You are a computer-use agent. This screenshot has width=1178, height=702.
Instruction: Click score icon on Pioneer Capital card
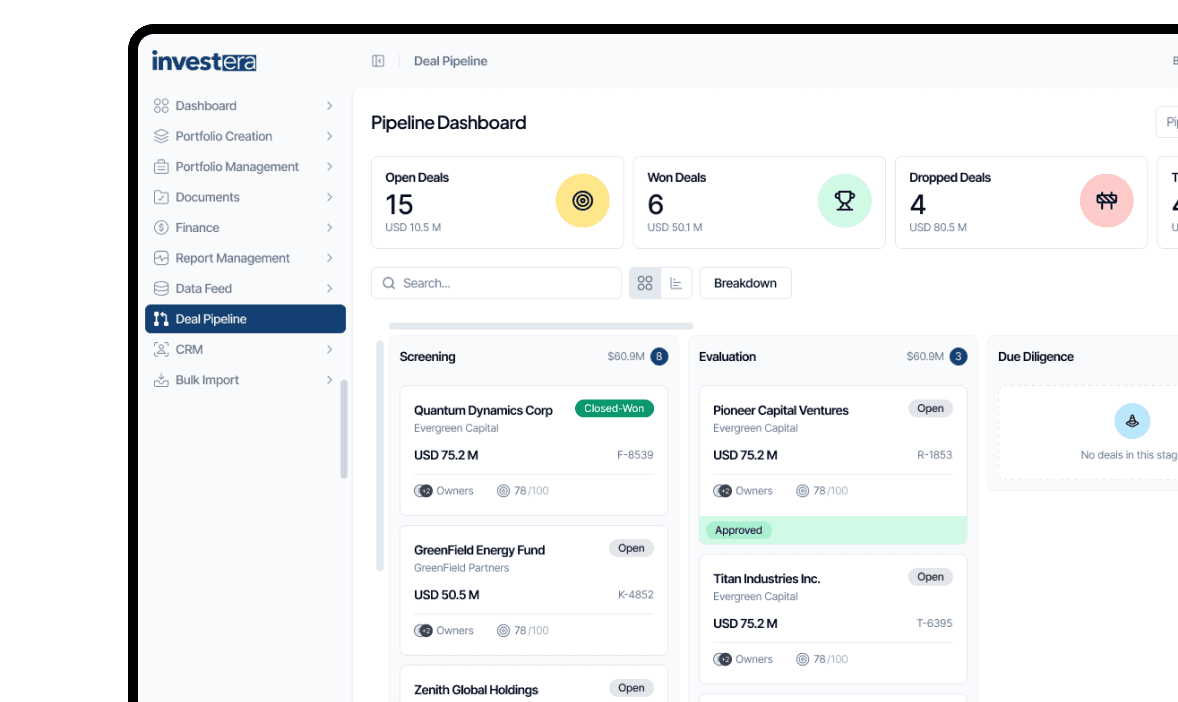pos(802,491)
